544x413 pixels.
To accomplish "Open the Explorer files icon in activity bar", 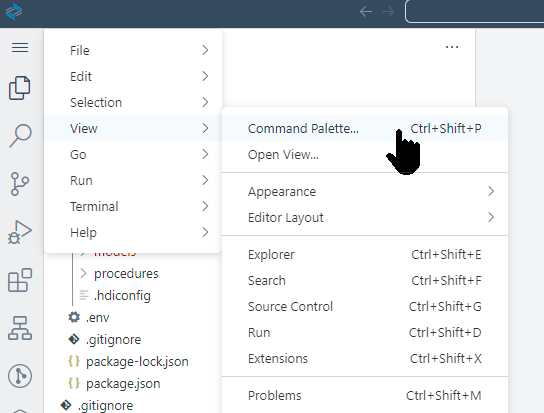I will (20, 87).
